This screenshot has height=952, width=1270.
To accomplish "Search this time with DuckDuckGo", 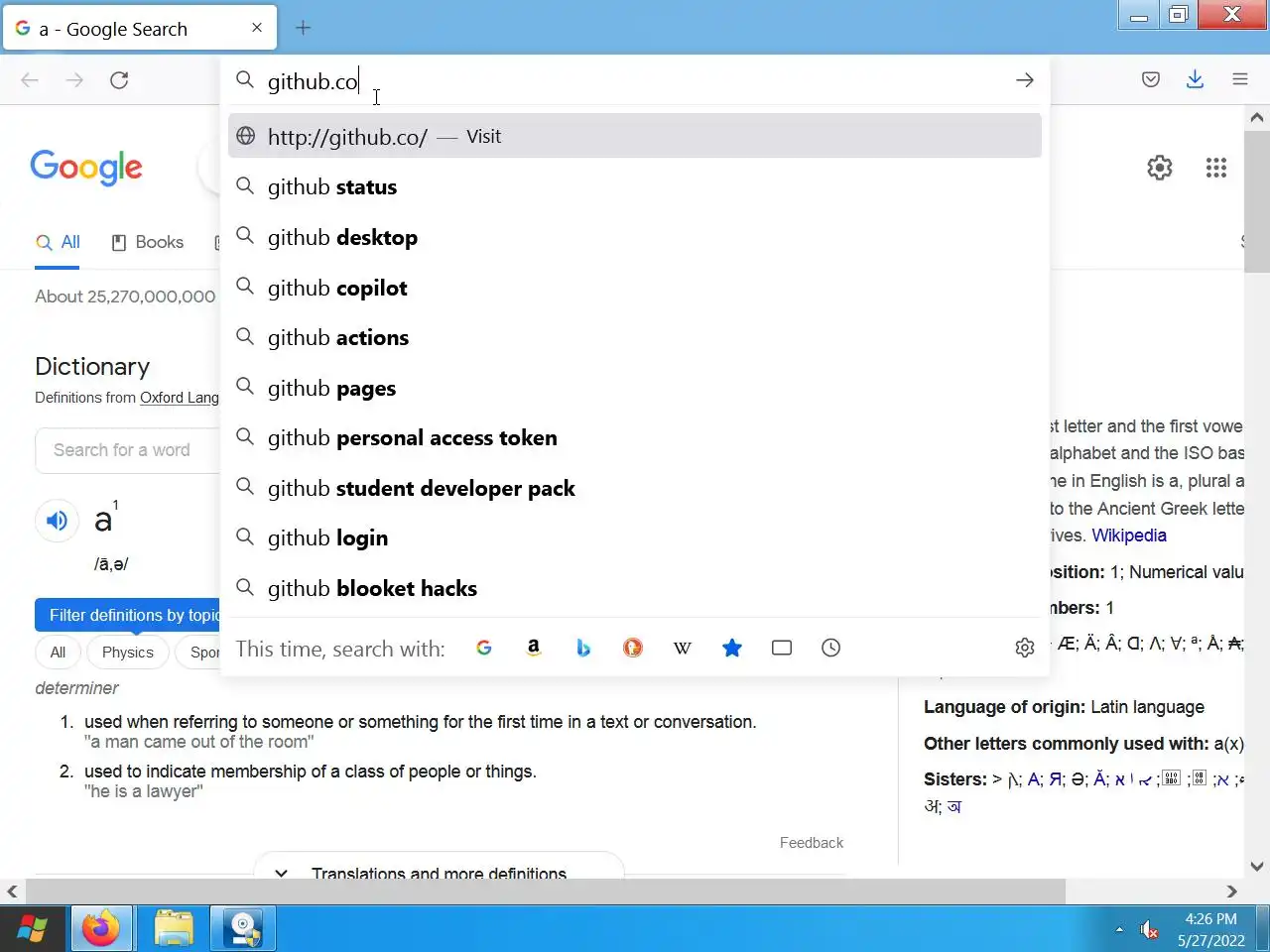I will tap(633, 648).
